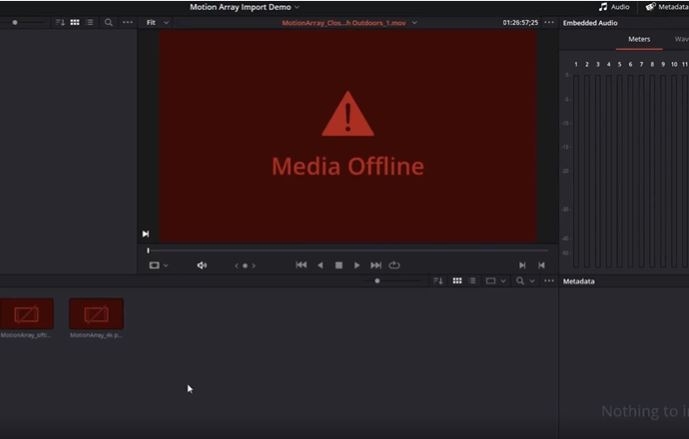Play the clip in reverse
The width and height of the screenshot is (689, 439).
pos(320,265)
